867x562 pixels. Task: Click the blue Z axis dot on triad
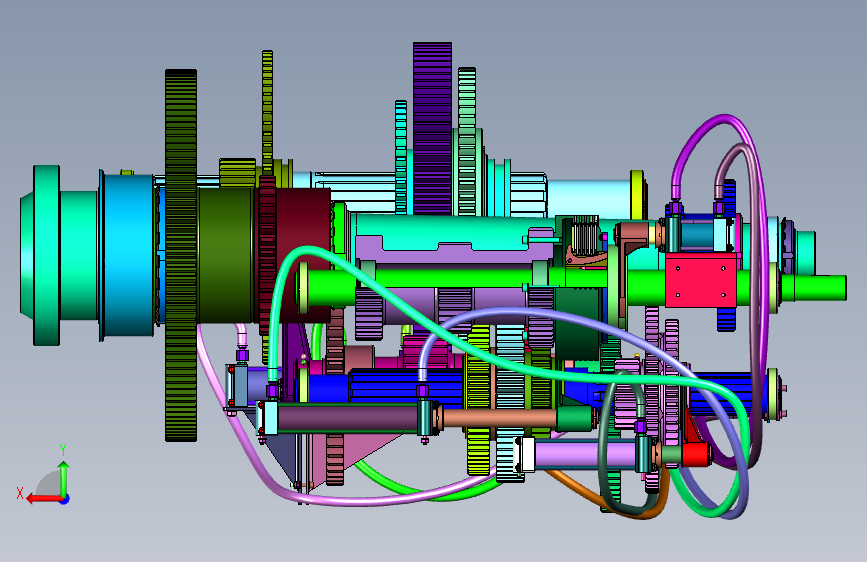point(65,499)
